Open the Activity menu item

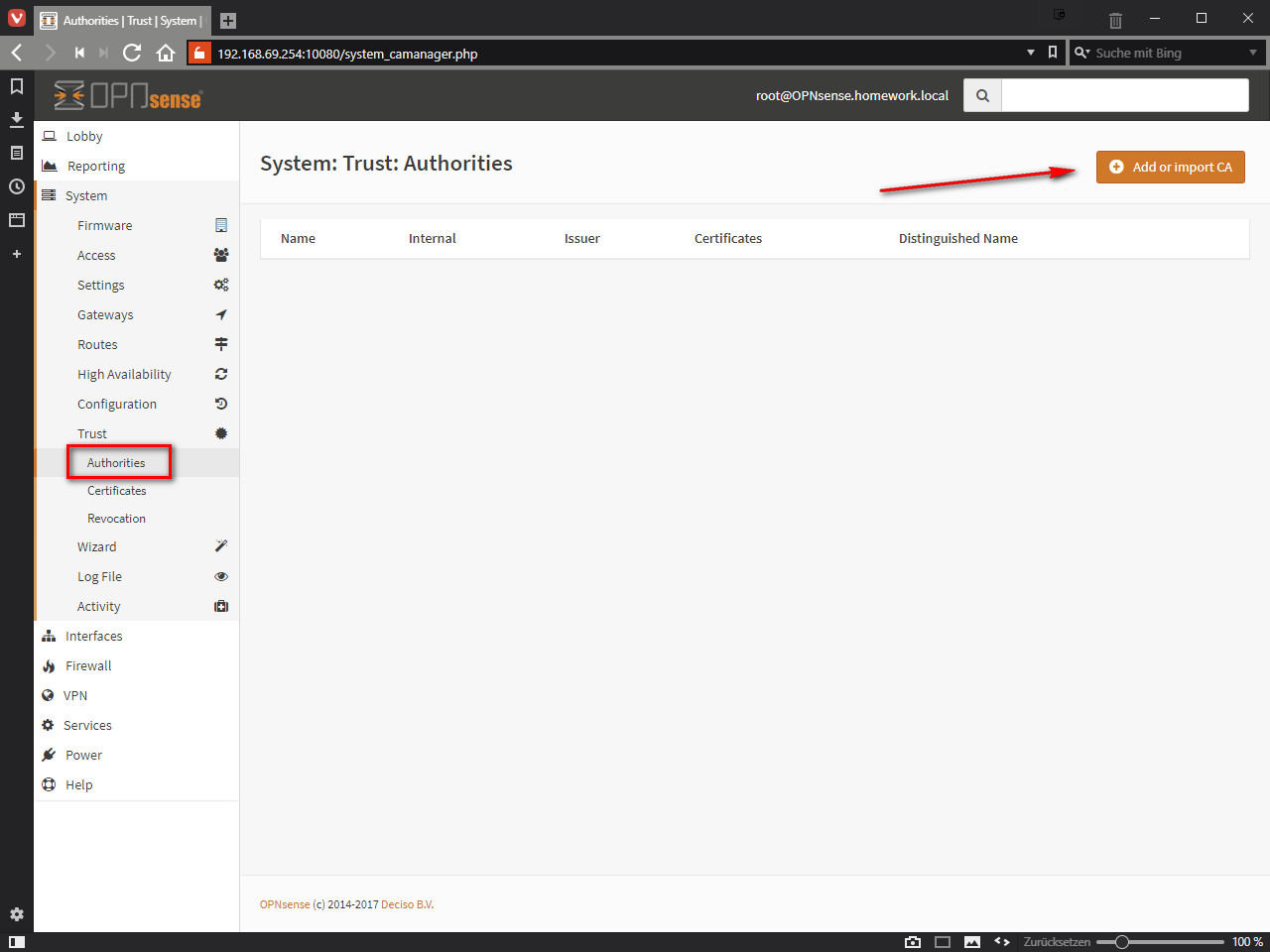coord(99,606)
